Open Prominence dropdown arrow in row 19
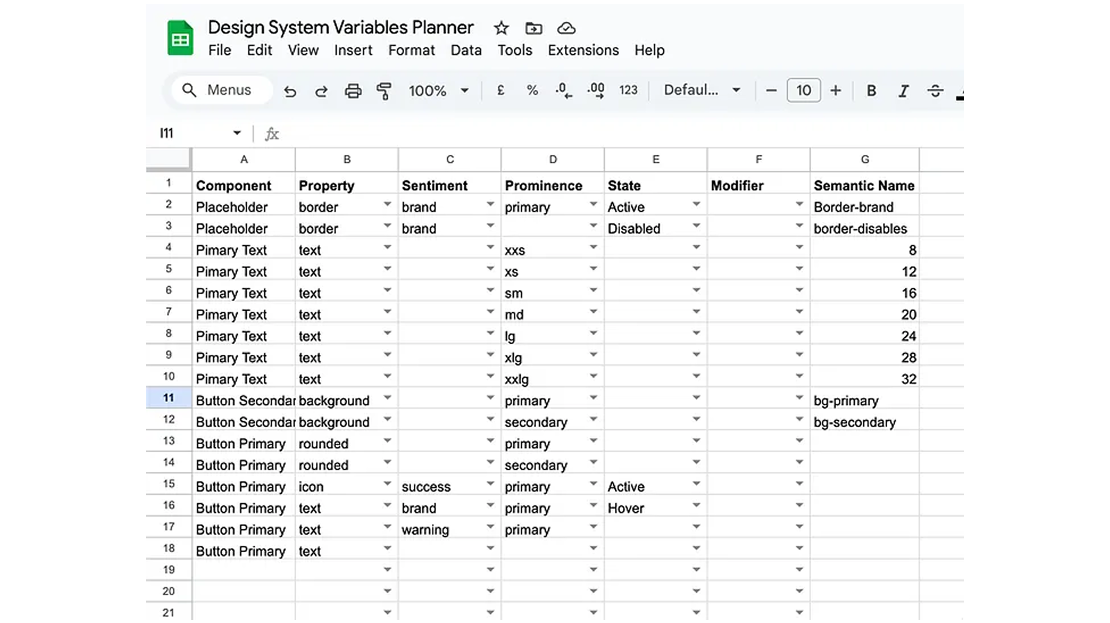Viewport: 1110px width, 623px height. coord(593,569)
